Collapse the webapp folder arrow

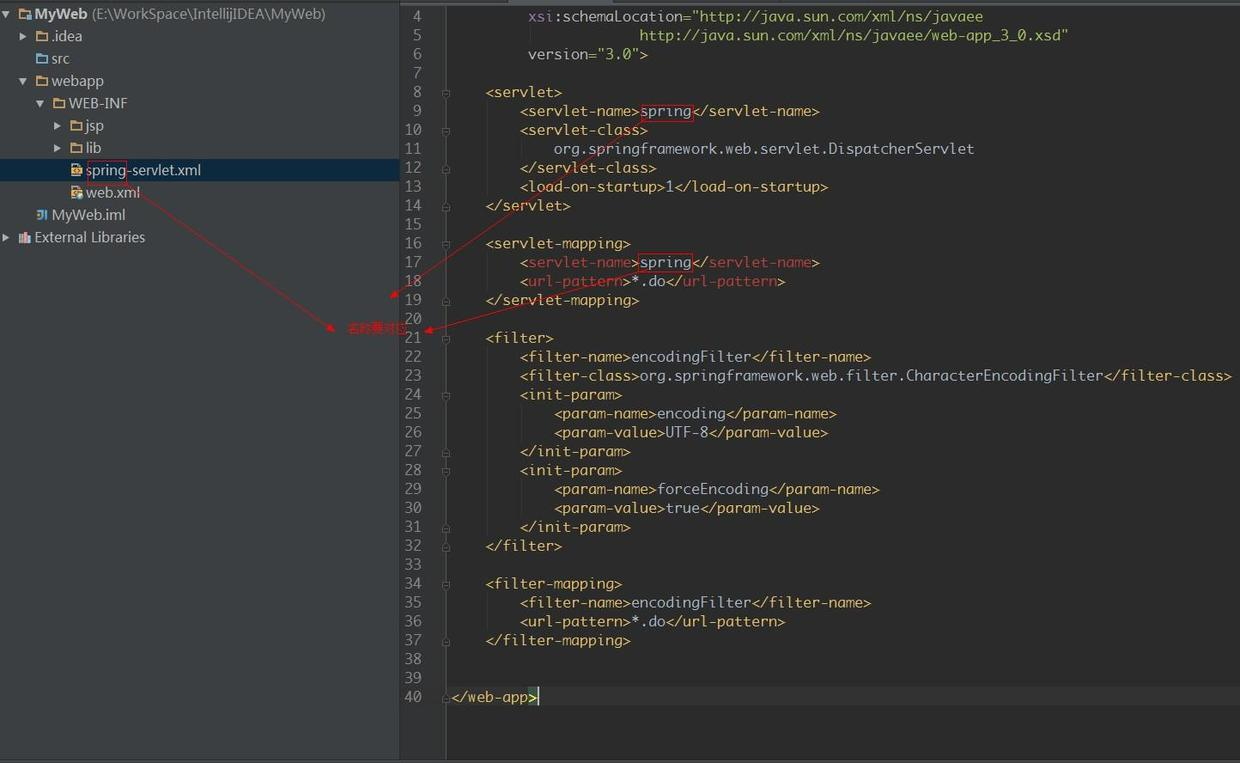[x=23, y=81]
